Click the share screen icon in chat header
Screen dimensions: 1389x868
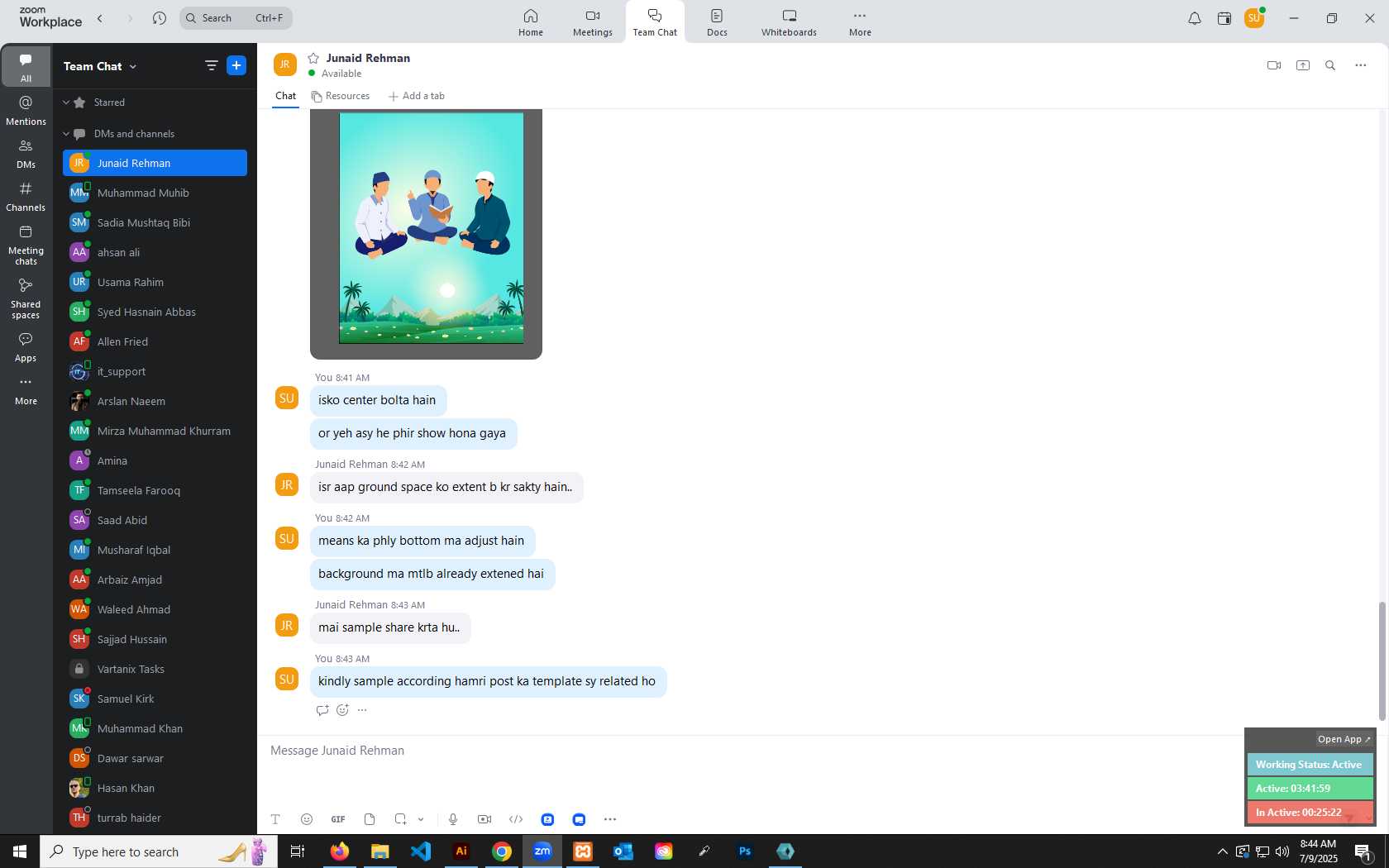(x=1303, y=65)
